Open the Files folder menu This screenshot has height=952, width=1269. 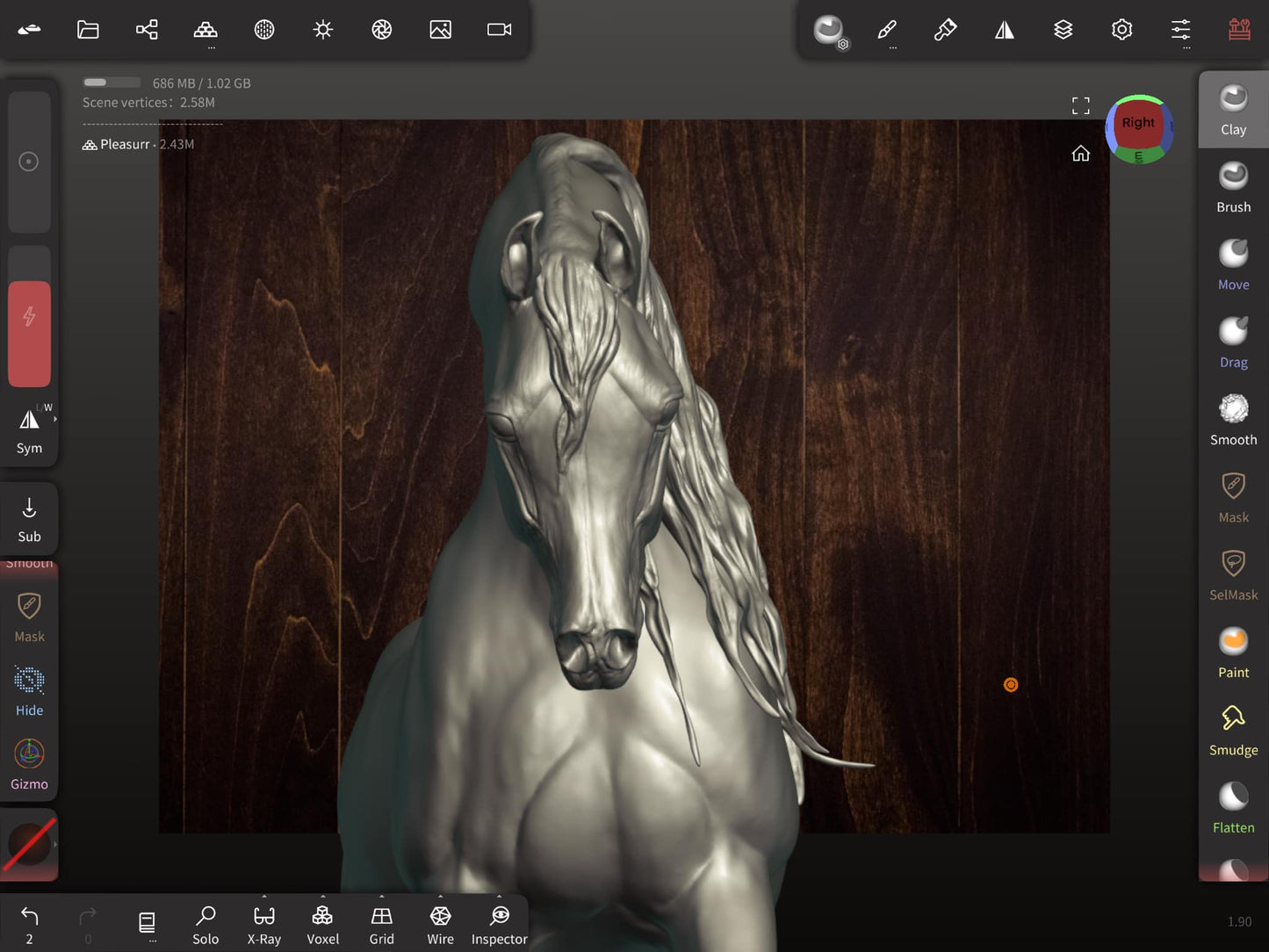click(88, 29)
